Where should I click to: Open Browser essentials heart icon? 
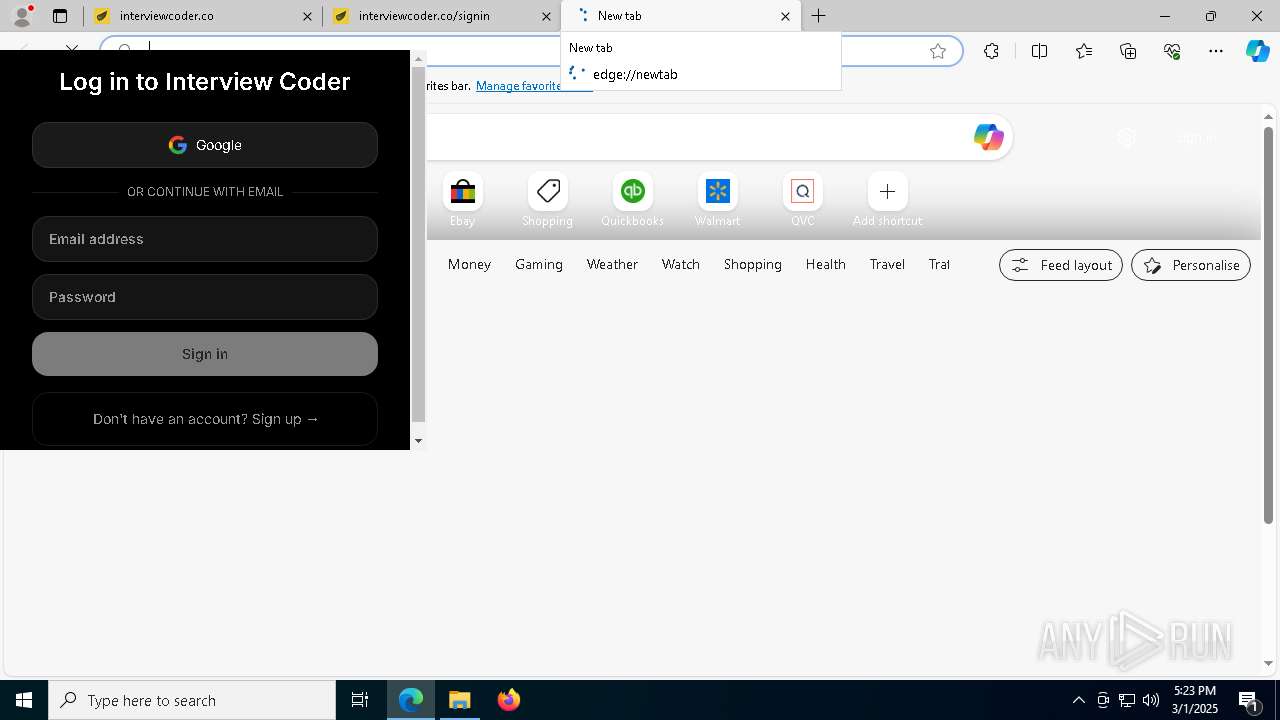point(1172,51)
